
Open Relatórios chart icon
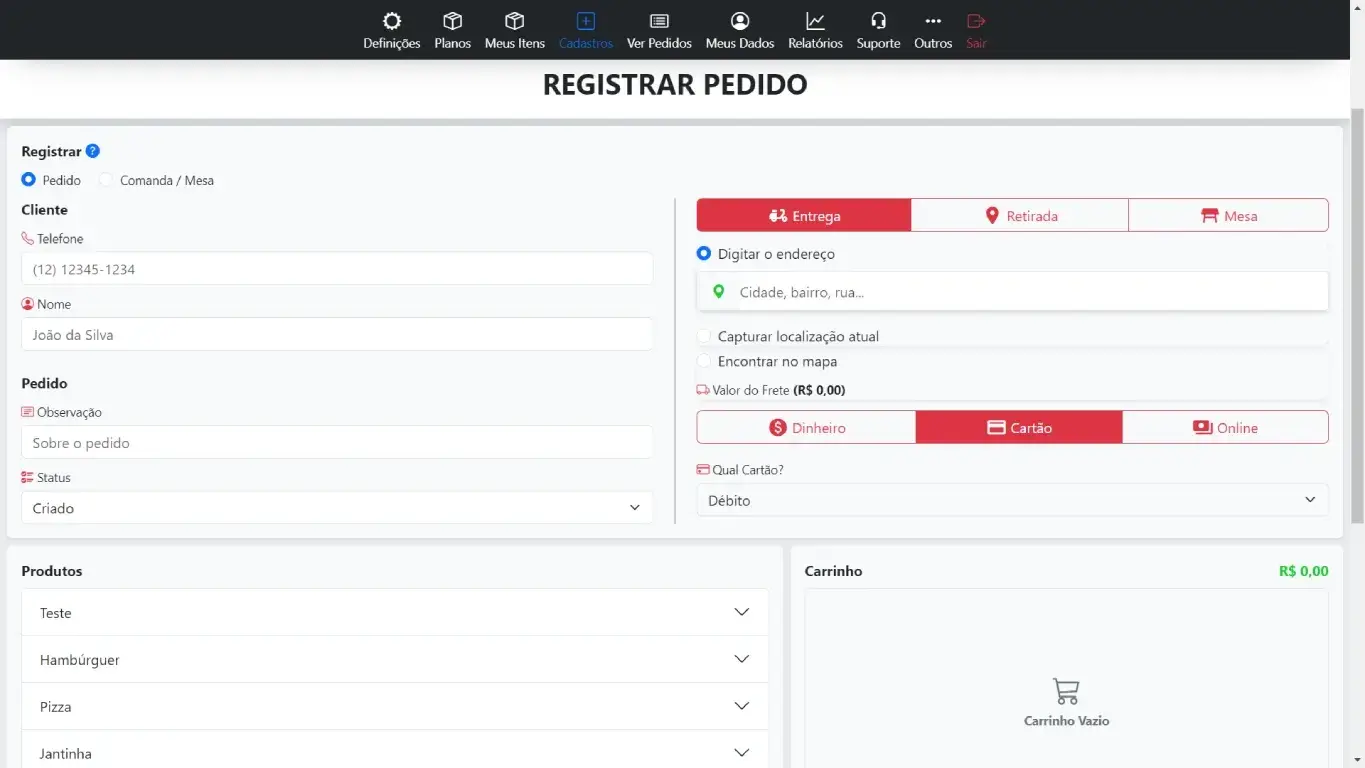(815, 21)
